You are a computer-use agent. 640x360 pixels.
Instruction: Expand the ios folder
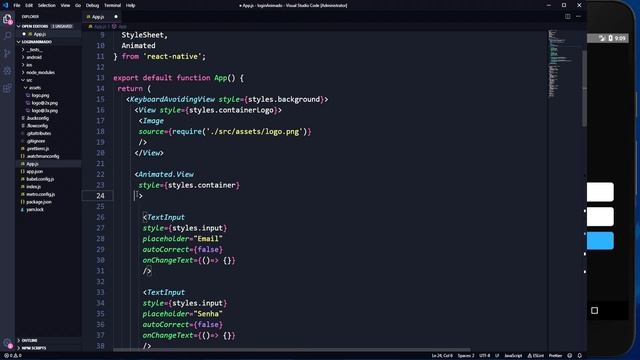48,65
